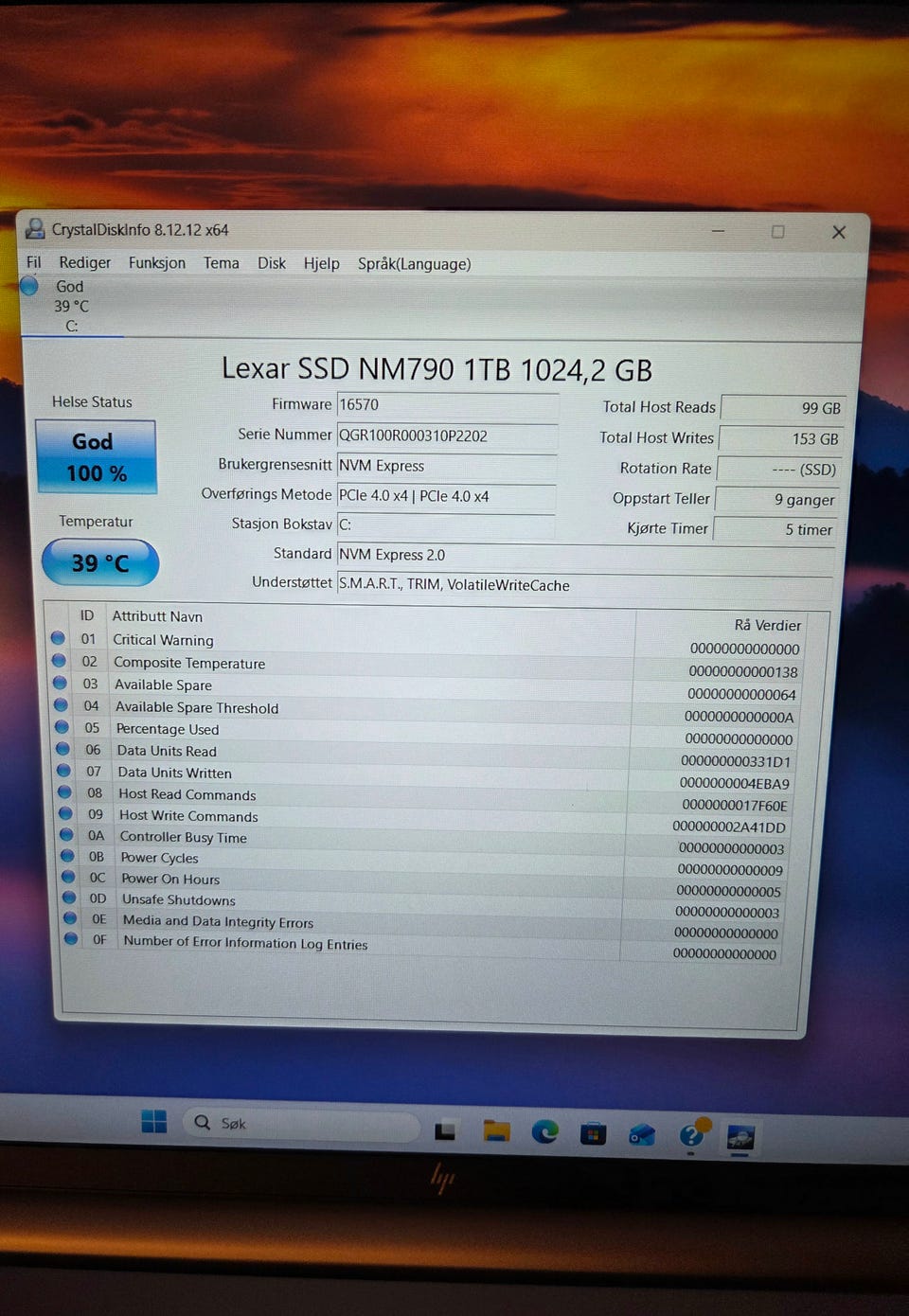The width and height of the screenshot is (909, 1316).
Task: Click the 39 °C temperature button
Action: click(x=100, y=563)
